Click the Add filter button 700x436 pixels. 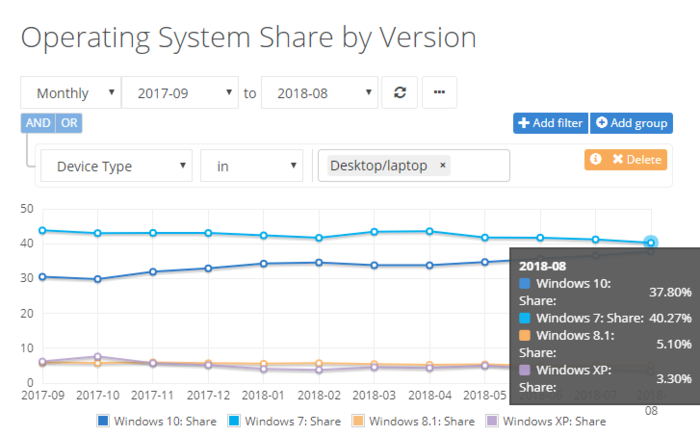(x=550, y=123)
